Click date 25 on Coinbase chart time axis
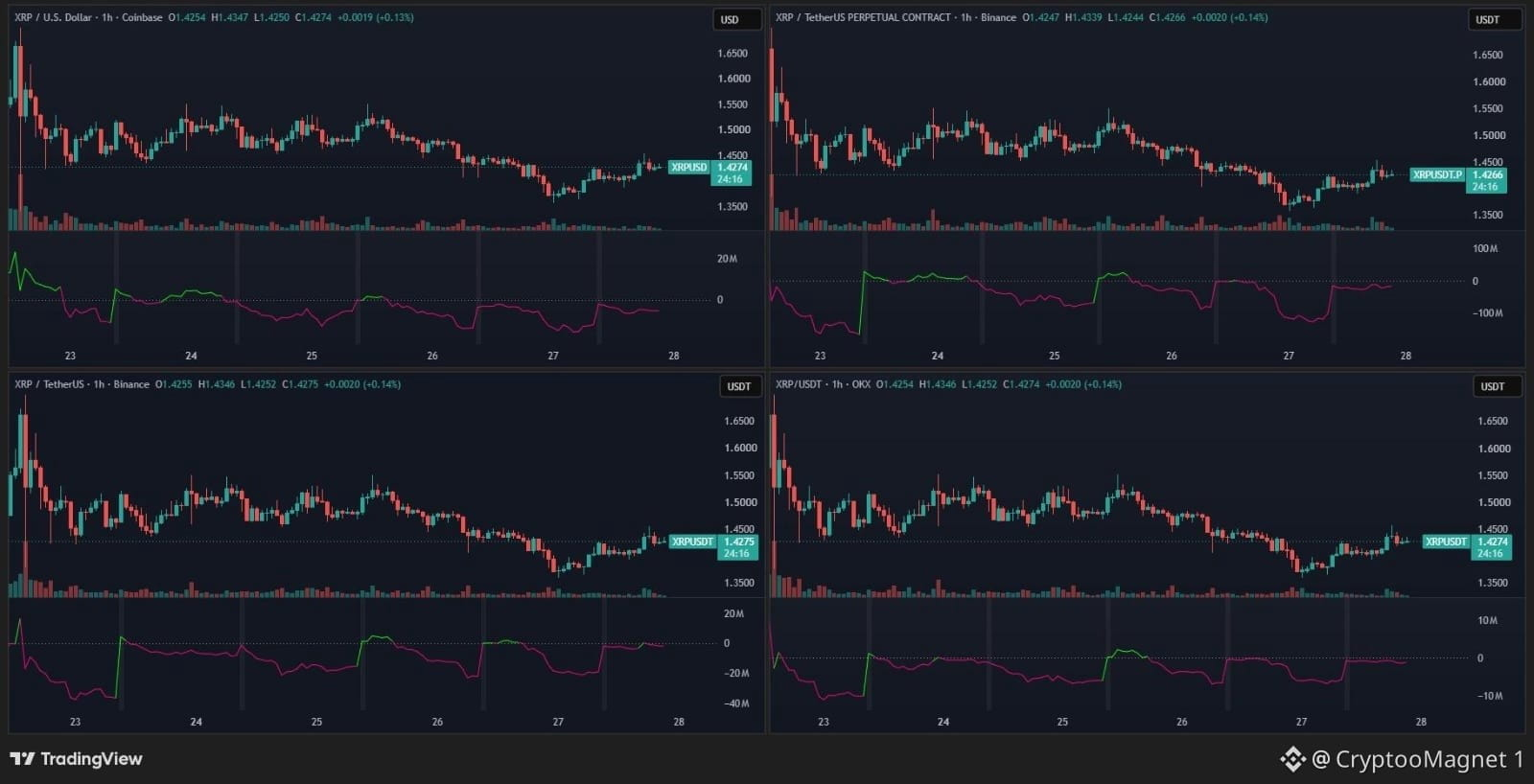Image resolution: width=1534 pixels, height=784 pixels. (312, 356)
